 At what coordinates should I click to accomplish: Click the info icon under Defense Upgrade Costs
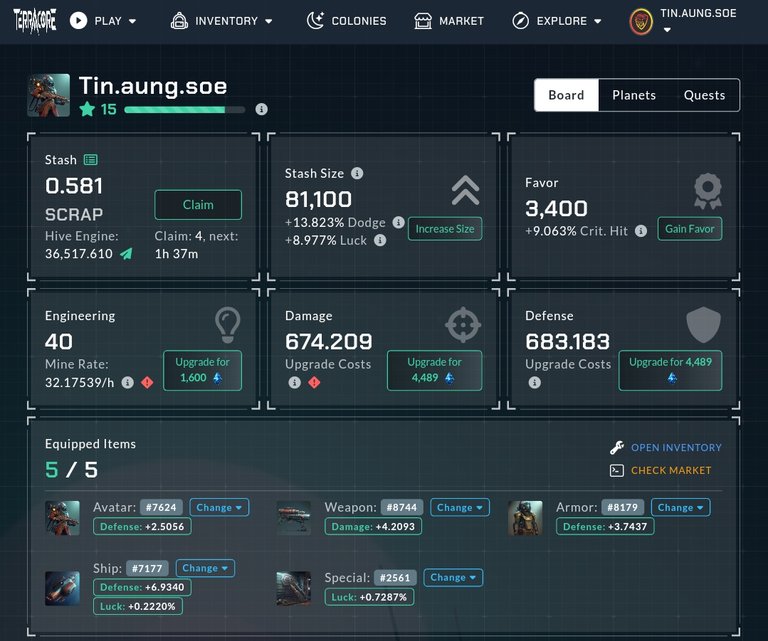pyautogui.click(x=534, y=382)
